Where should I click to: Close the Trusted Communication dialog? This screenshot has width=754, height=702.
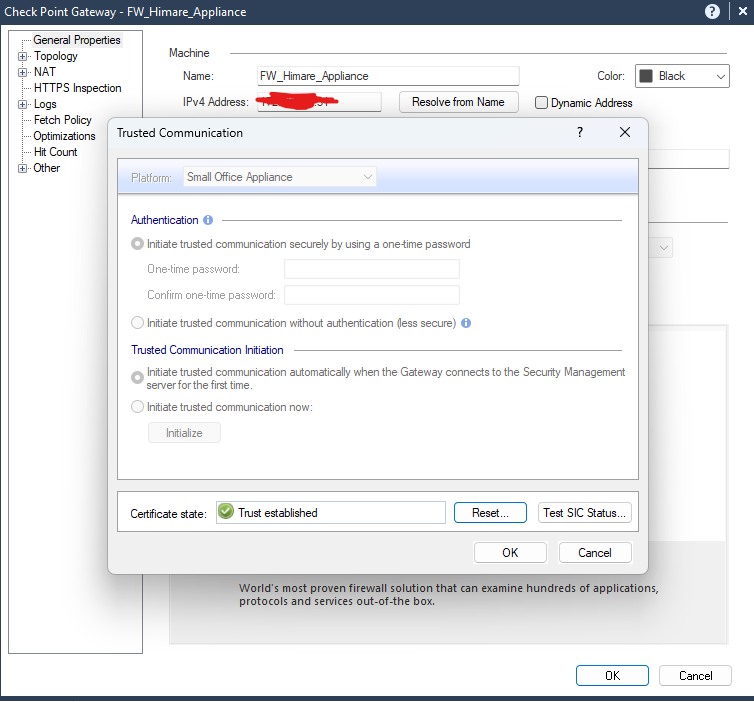click(x=625, y=132)
